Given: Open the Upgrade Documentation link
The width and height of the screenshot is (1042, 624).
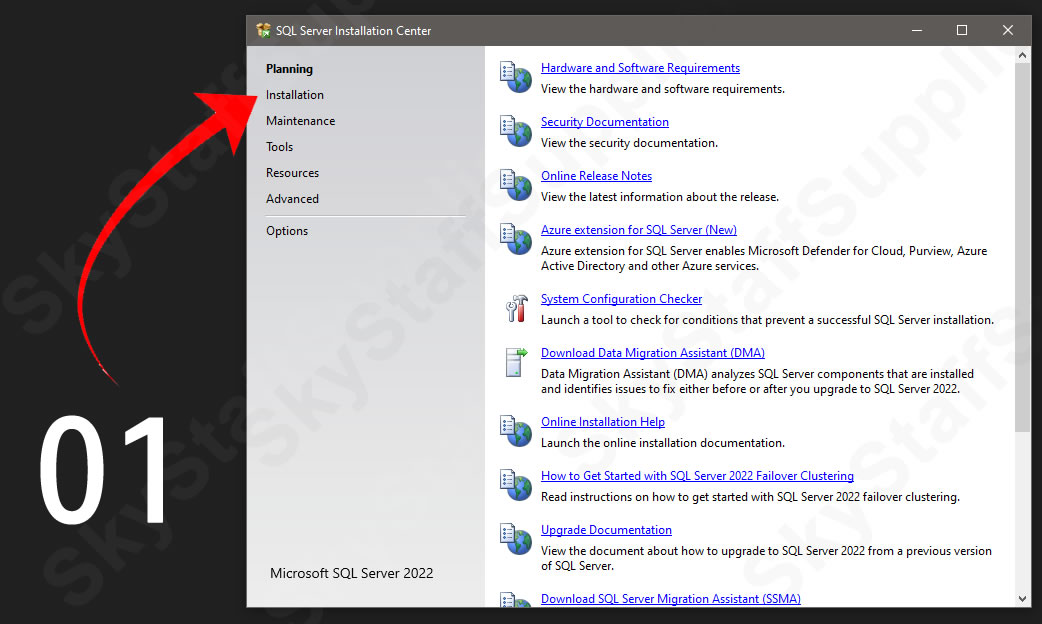Looking at the screenshot, I should (606, 530).
